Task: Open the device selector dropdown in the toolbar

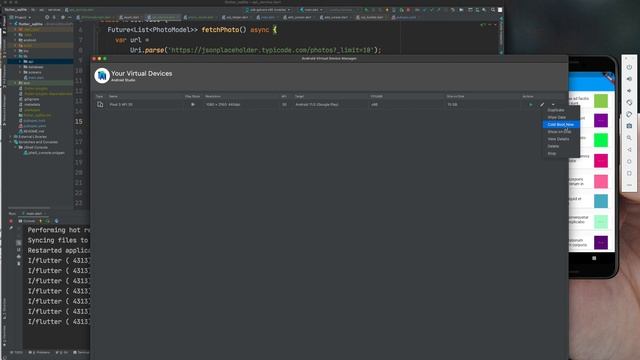Action: coord(268,10)
